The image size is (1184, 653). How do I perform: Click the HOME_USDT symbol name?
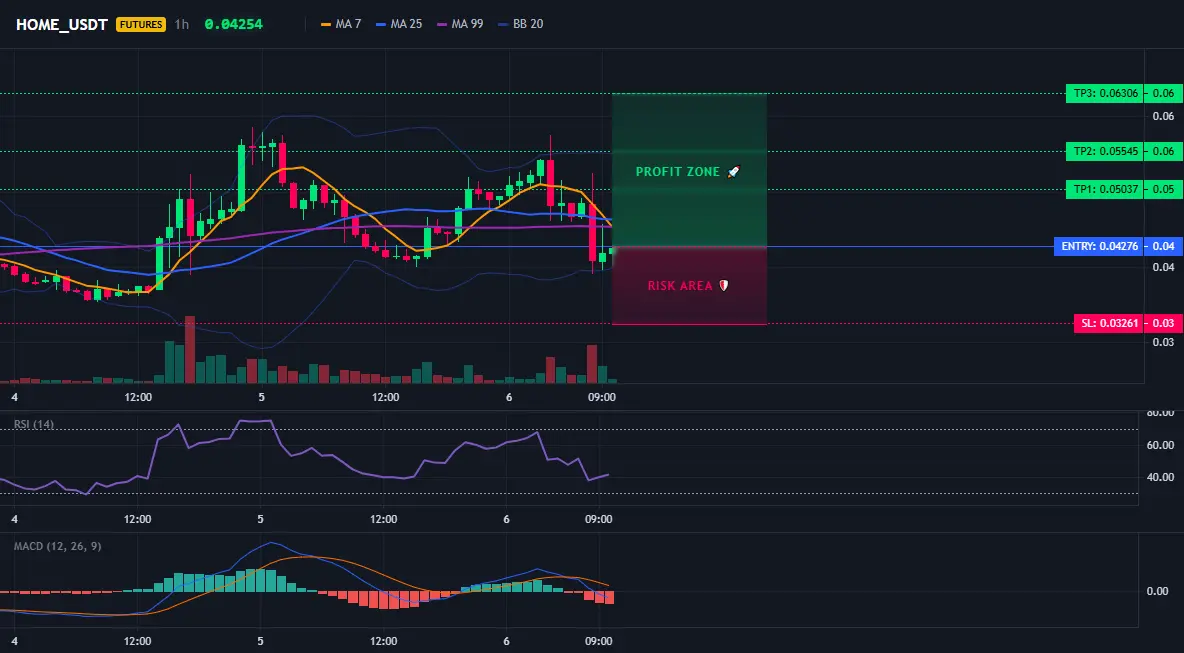62,24
